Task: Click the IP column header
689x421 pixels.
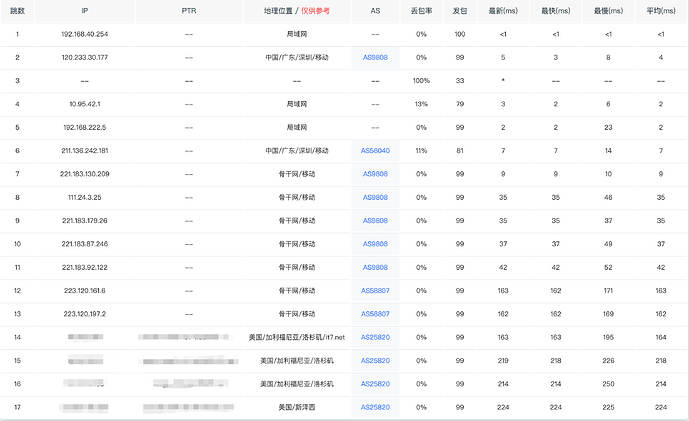Action: [x=84, y=11]
